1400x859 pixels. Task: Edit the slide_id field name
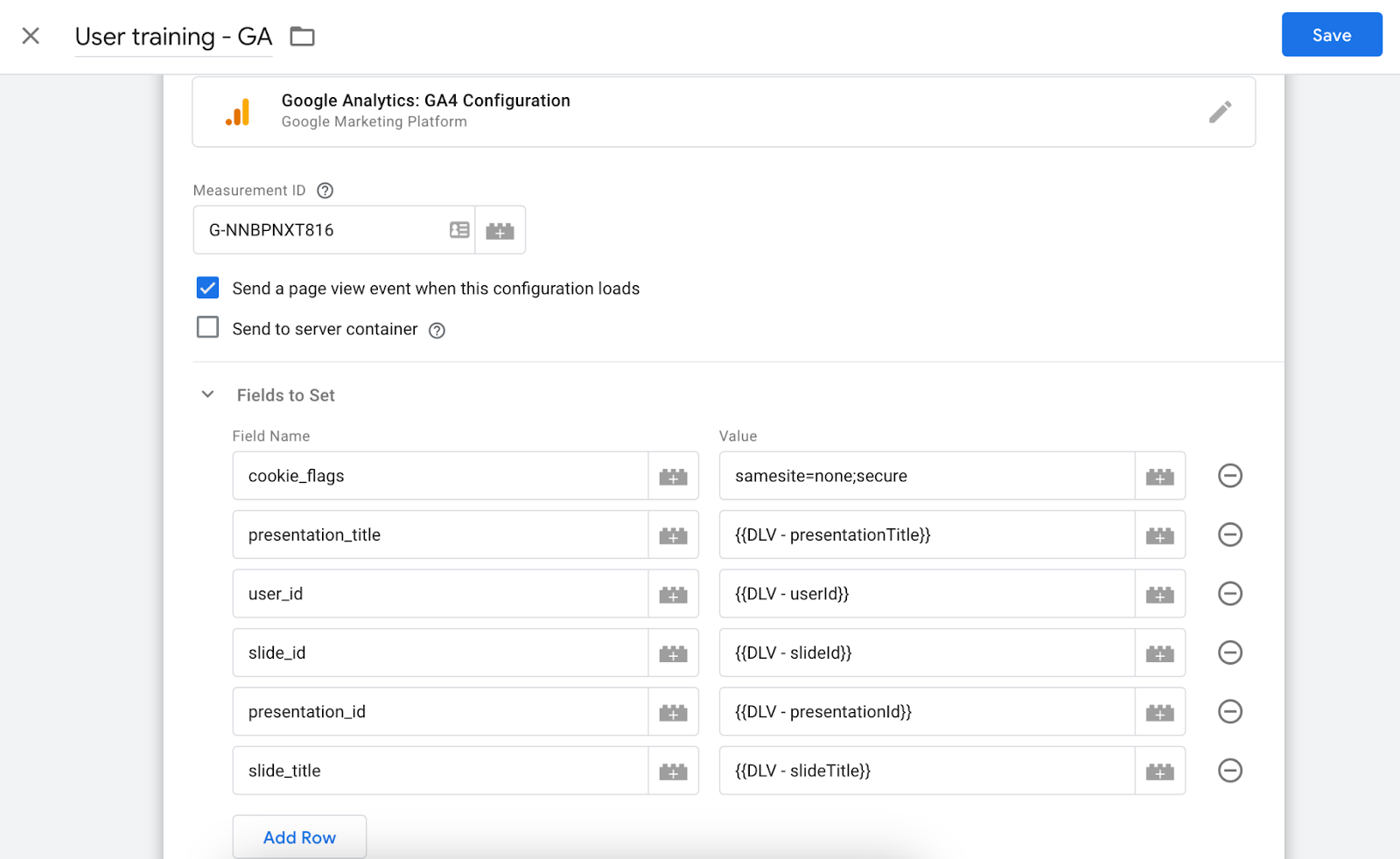[440, 653]
